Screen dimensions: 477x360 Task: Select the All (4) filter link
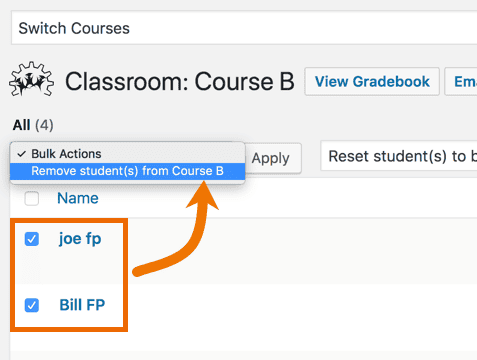pos(33,126)
